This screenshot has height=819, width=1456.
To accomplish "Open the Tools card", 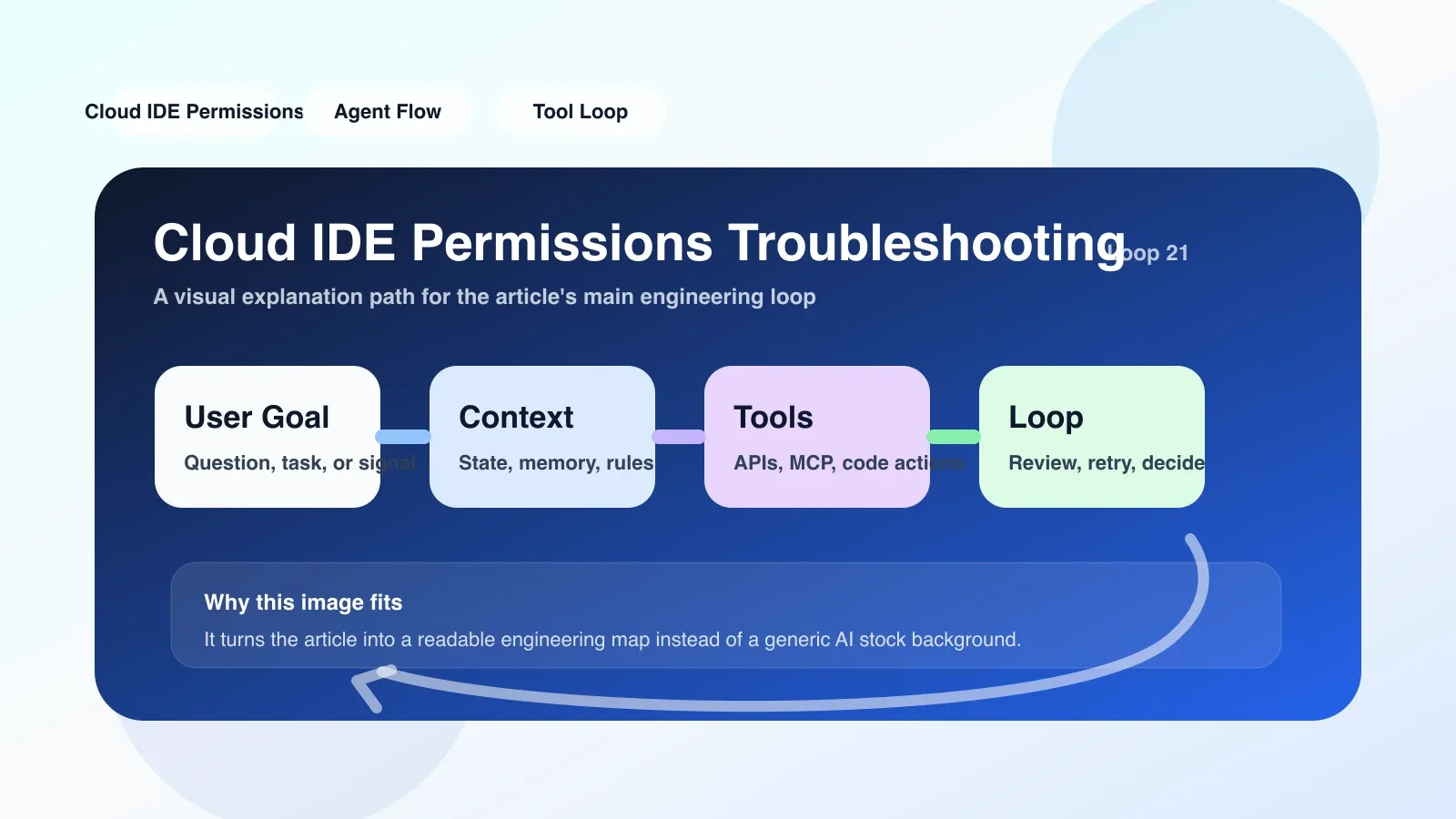I will pos(817,437).
